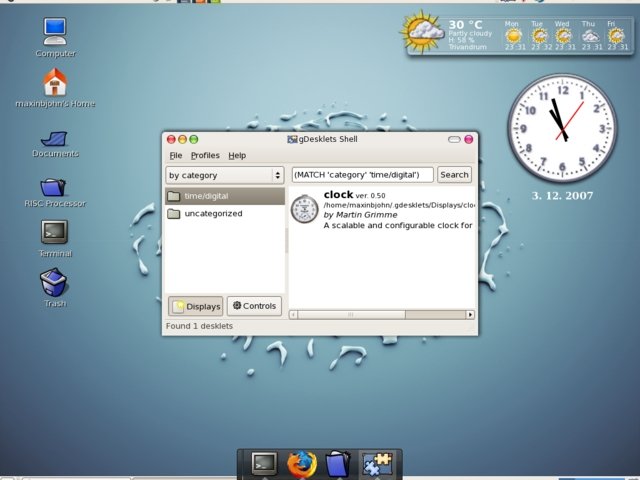Click the gDesklets puzzle icon in dock
The width and height of the screenshot is (640, 480).
click(377, 464)
